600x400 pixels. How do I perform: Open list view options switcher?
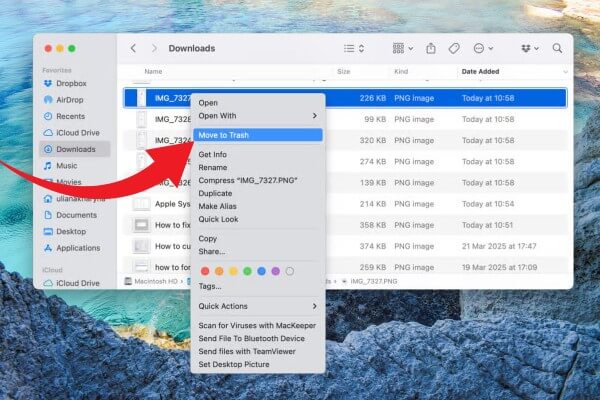click(x=354, y=48)
